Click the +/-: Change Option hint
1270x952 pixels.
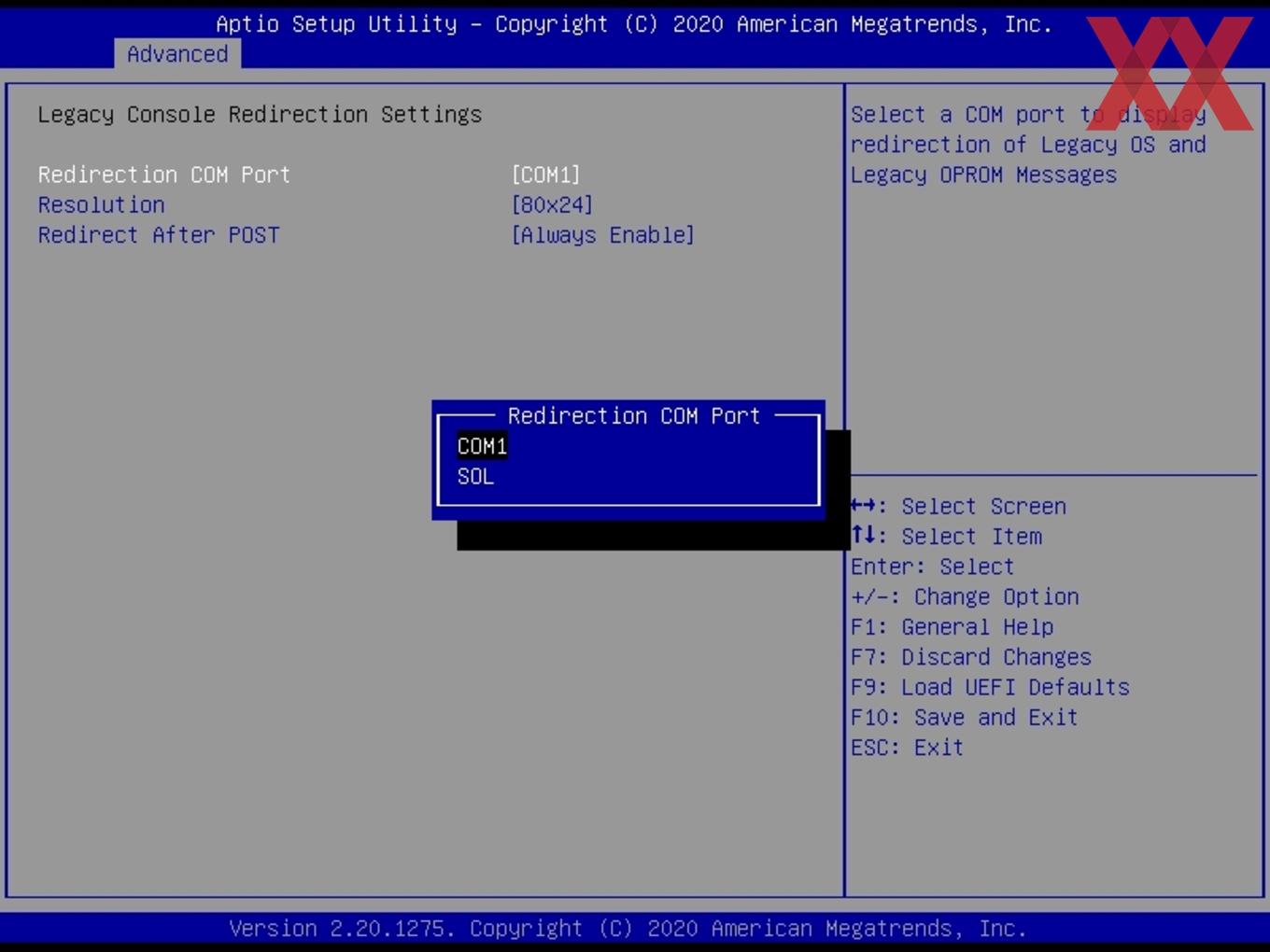pyautogui.click(x=965, y=597)
